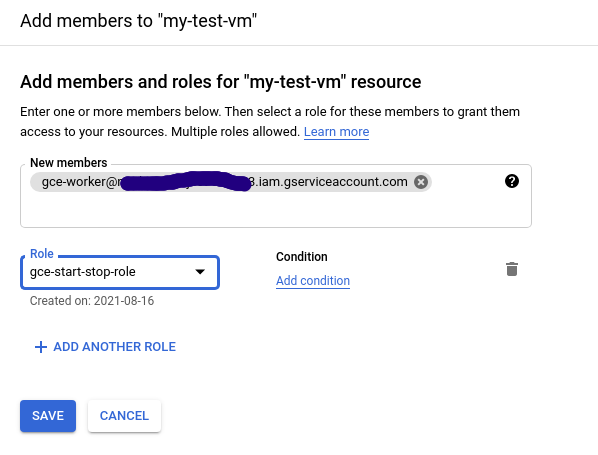Click the Condition column heading
This screenshot has width=598, height=455.
(x=302, y=257)
